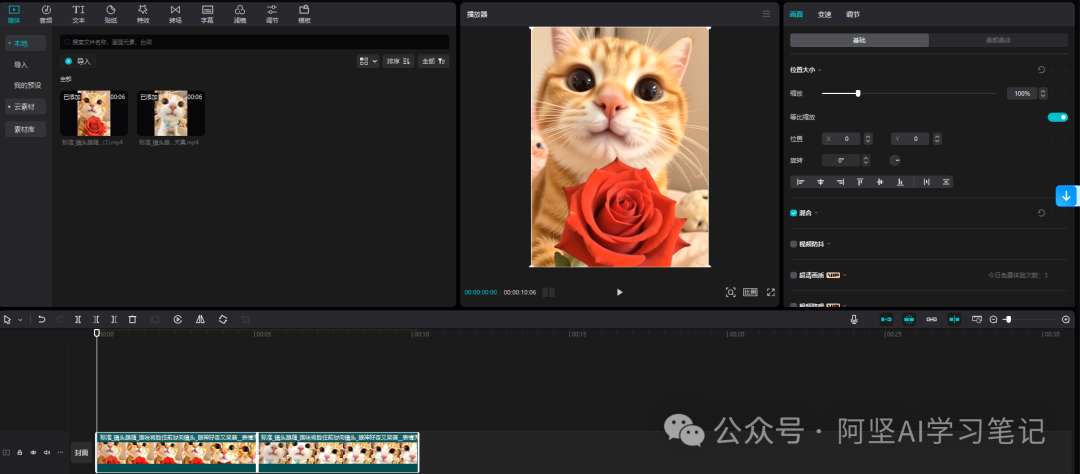Open the 贴纸 stickers panel
This screenshot has height=474, width=1080.
pyautogui.click(x=111, y=13)
